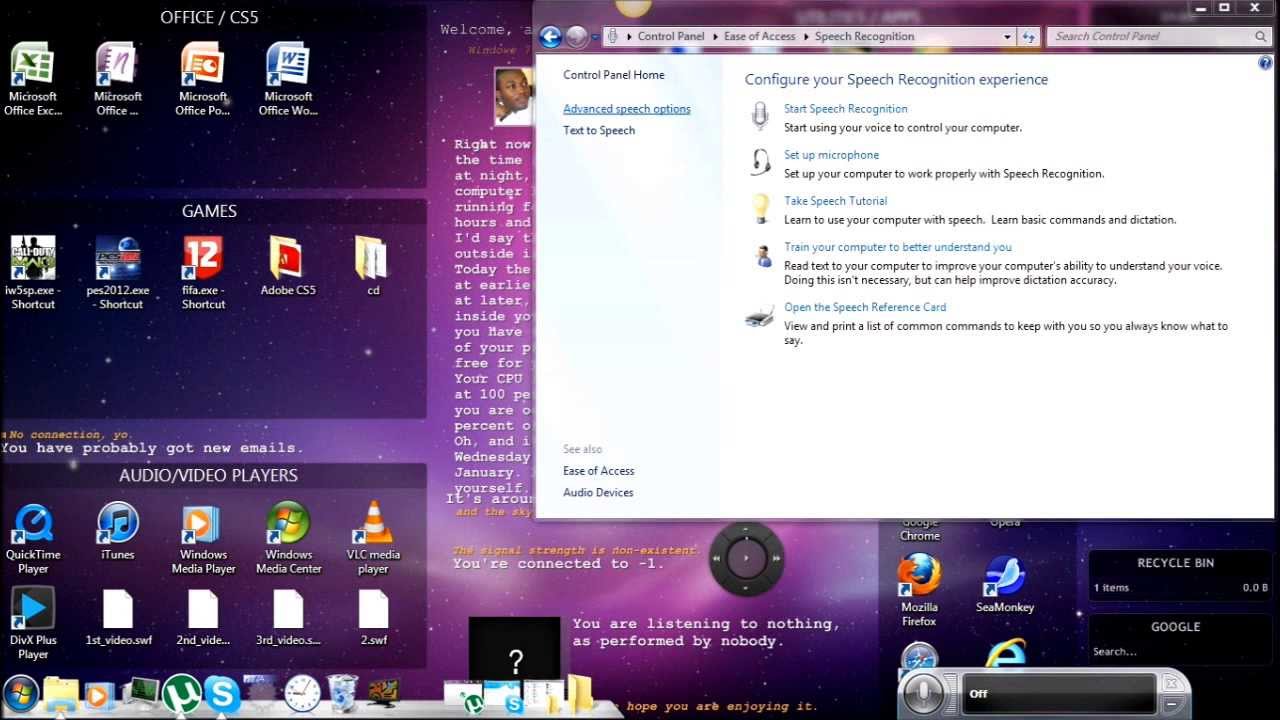
Task: Launch iw5sp.exe Call of Duty shortcut
Action: (x=33, y=273)
